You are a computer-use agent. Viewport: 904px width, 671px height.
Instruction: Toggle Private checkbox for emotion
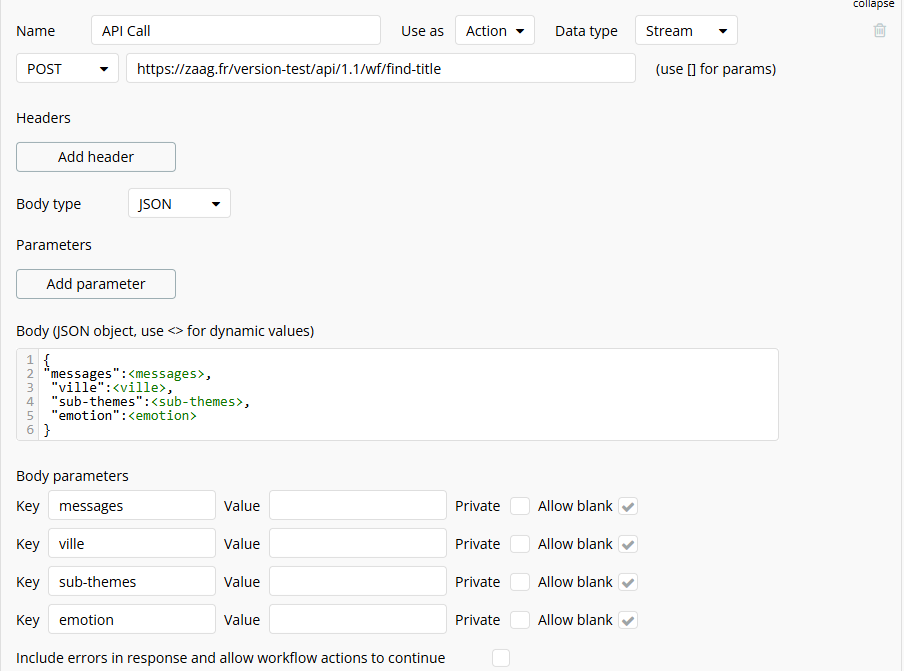pyautogui.click(x=519, y=620)
